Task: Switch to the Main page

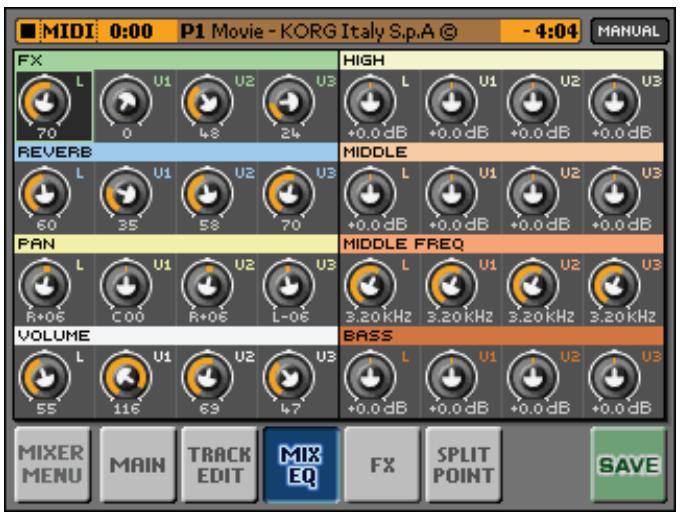Action: [137, 464]
